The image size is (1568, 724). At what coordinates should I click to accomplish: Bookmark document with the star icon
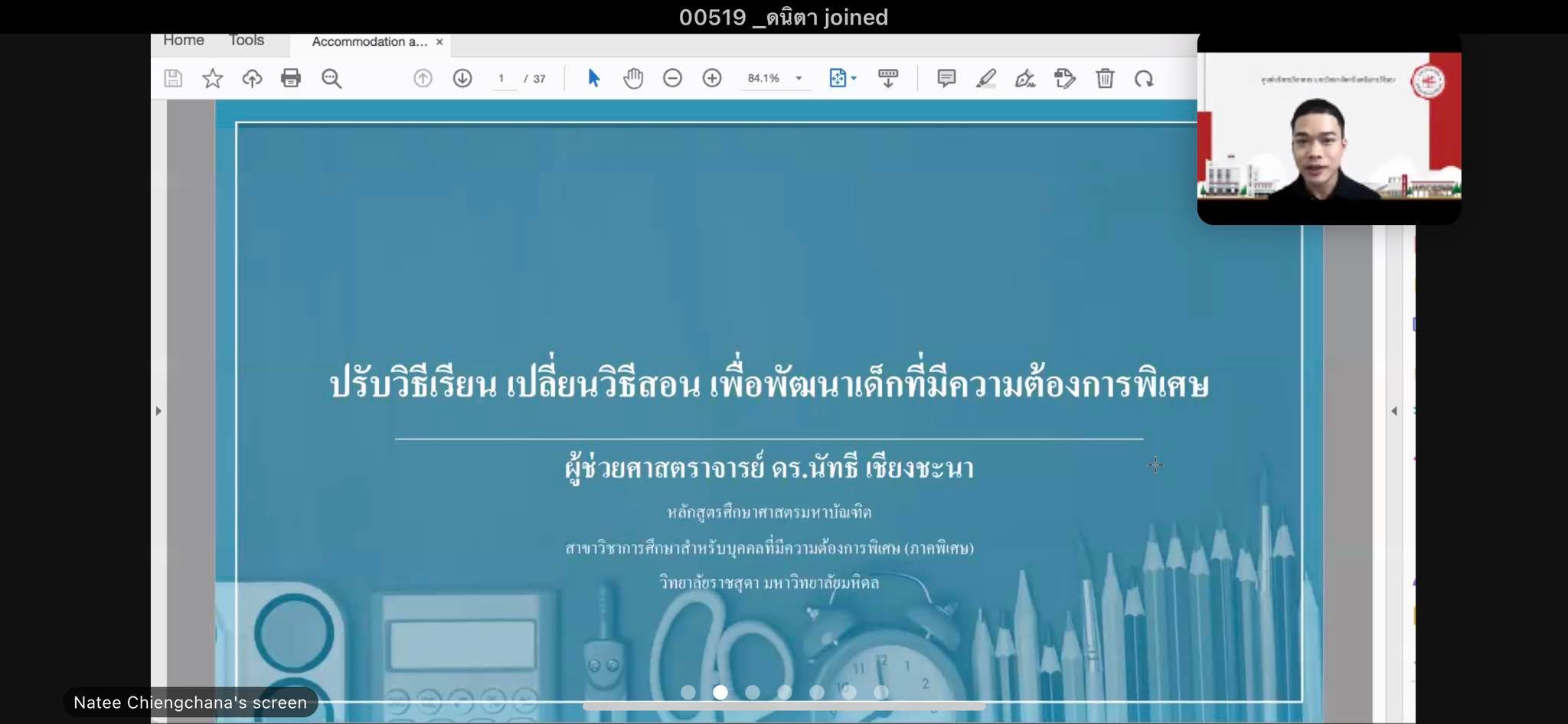click(x=212, y=78)
